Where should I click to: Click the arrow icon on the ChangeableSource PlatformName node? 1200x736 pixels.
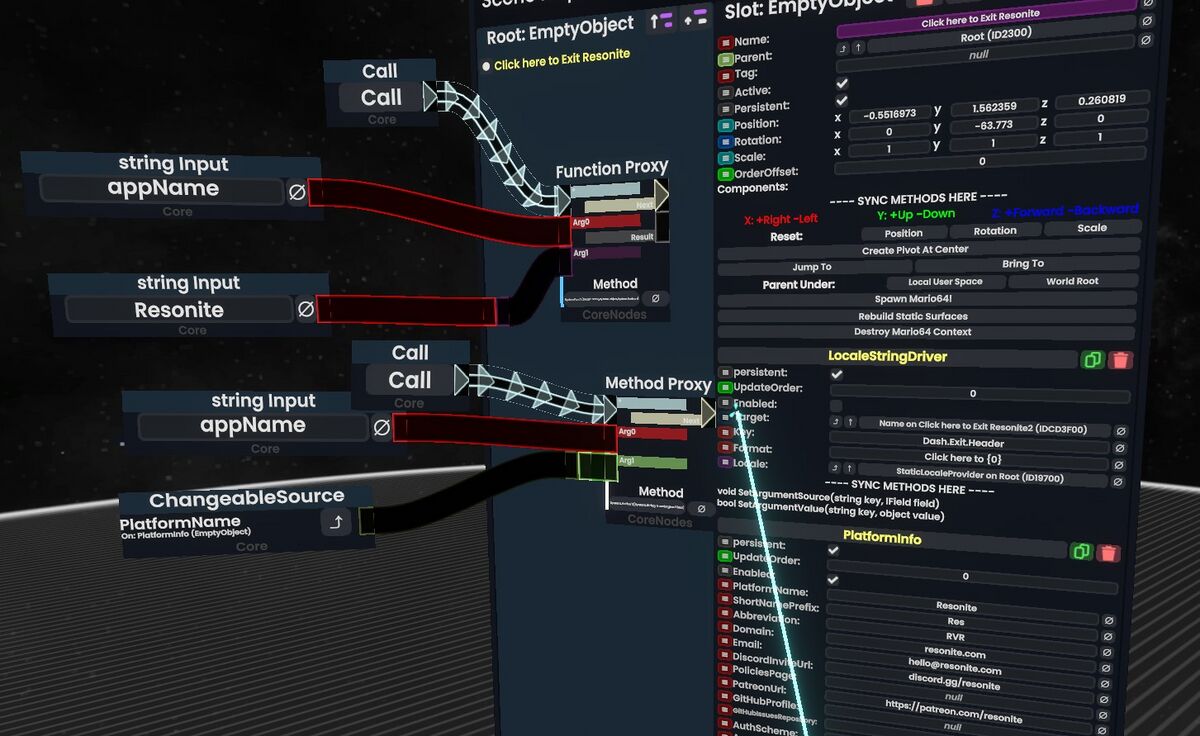pyautogui.click(x=338, y=523)
